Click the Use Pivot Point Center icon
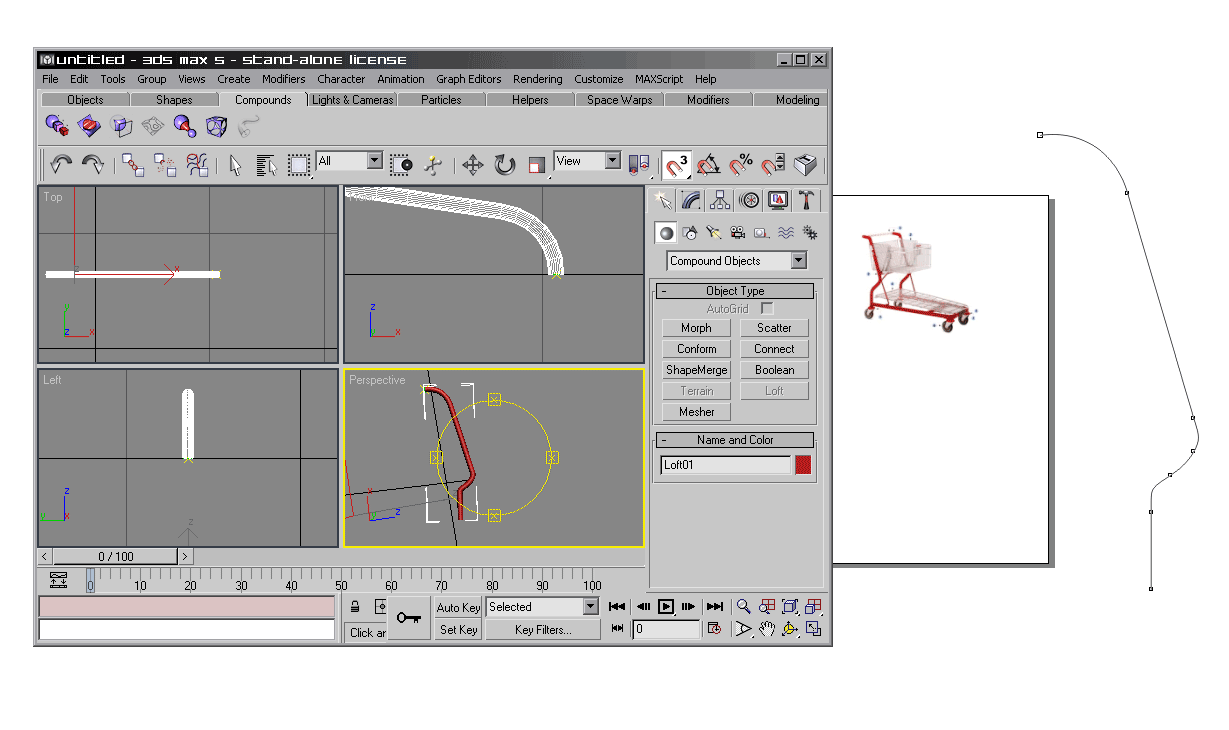This screenshot has height=730, width=1229. pyautogui.click(x=641, y=164)
